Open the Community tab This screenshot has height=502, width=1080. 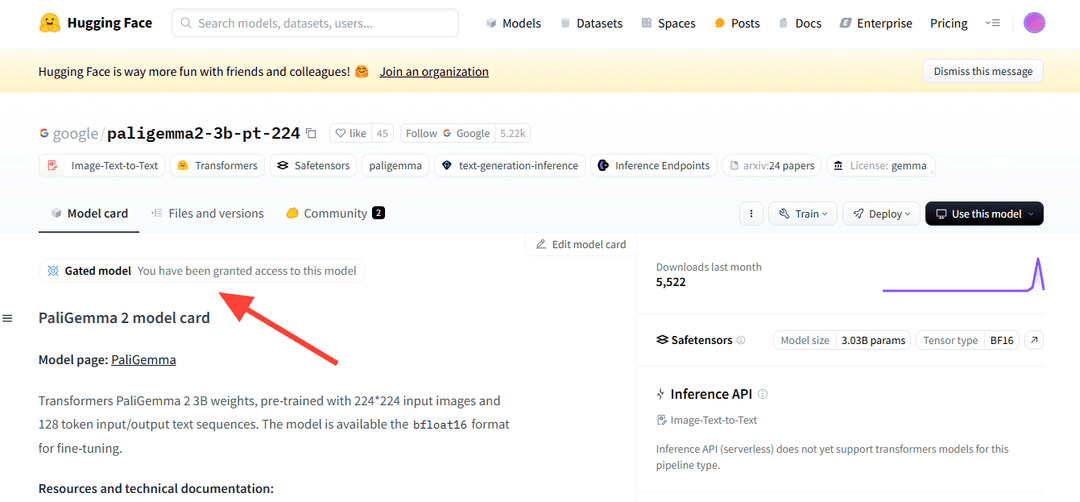[335, 213]
